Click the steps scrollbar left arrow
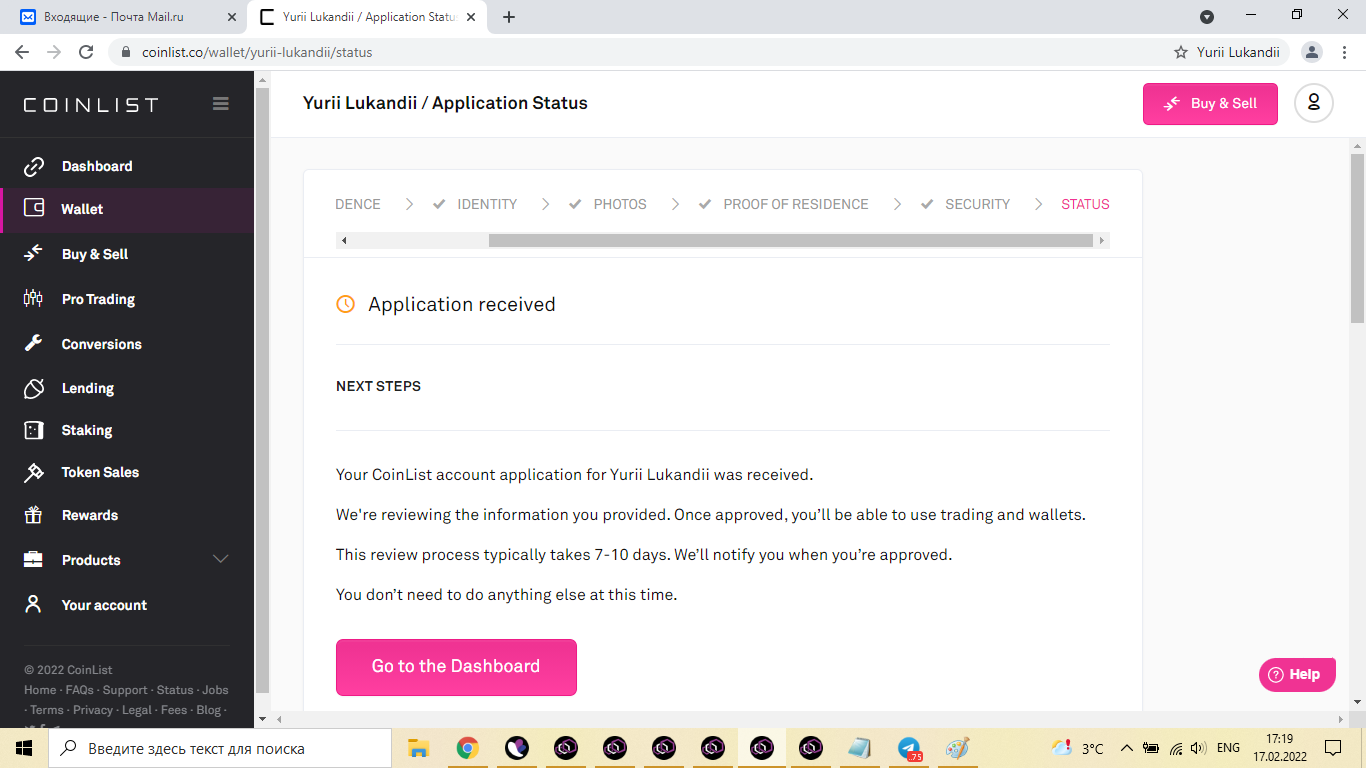Screen dimensions: 1366x768 click(x=344, y=240)
